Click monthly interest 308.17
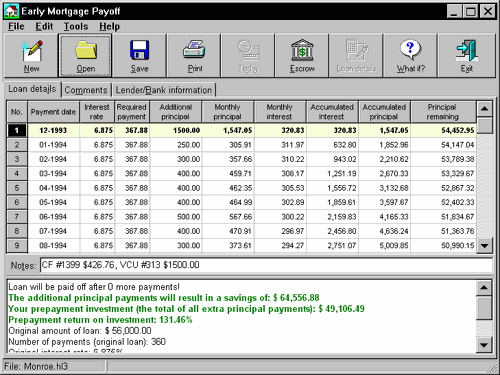The height and width of the screenshot is (375, 500). point(280,174)
